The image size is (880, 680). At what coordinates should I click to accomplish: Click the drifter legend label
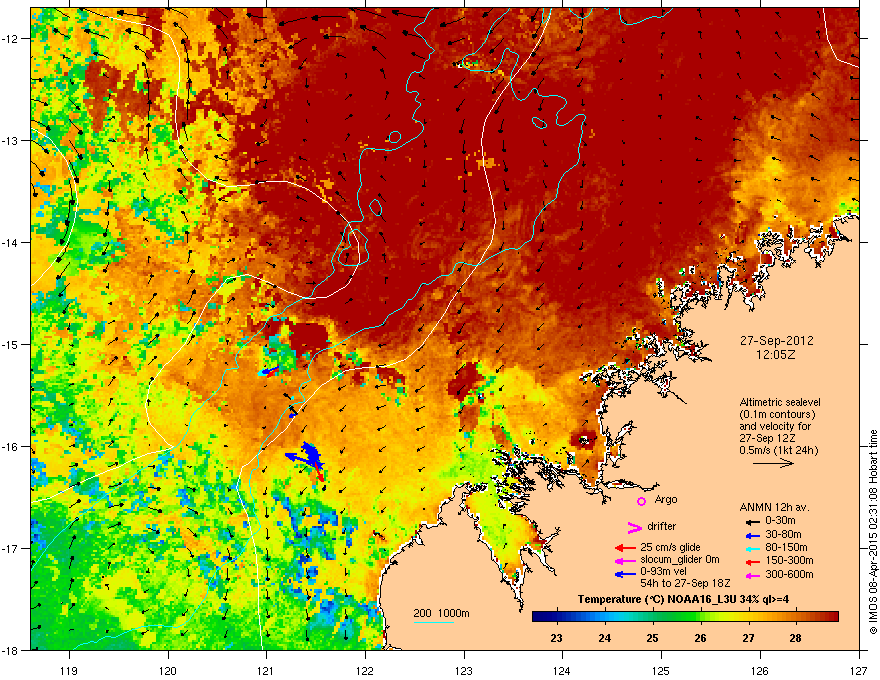click(x=662, y=526)
